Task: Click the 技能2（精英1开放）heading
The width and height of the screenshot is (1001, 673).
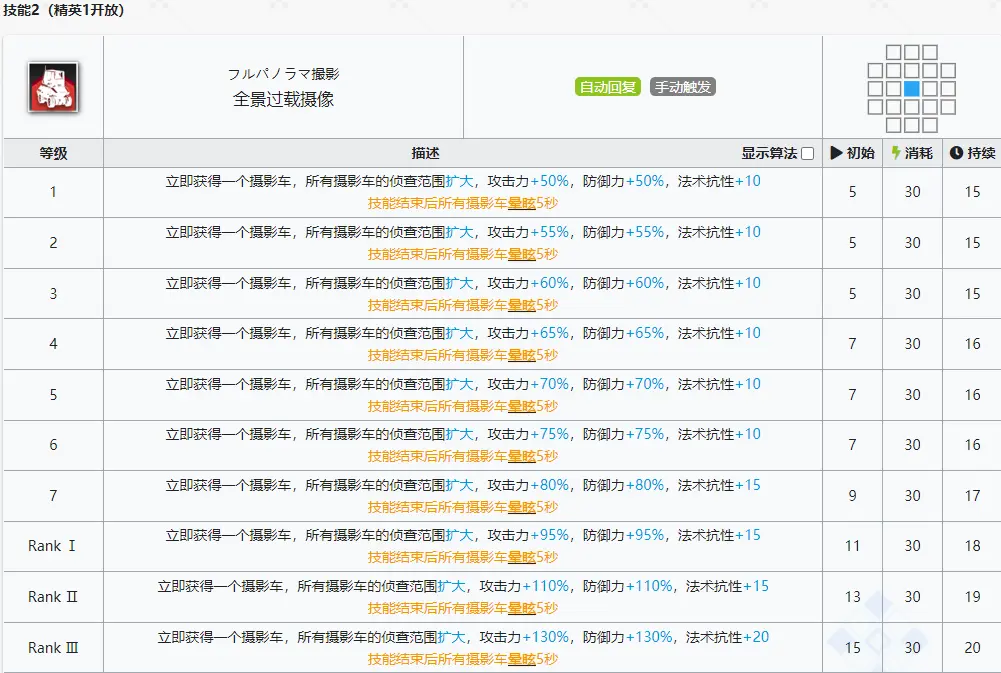Action: [x=63, y=10]
